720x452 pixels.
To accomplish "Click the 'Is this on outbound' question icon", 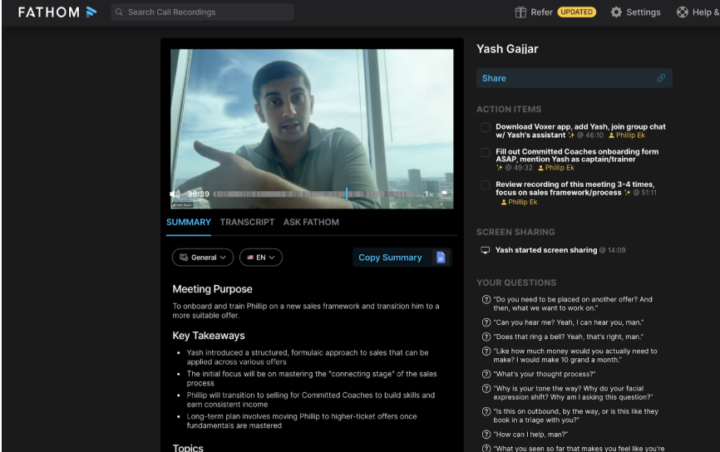I will (x=486, y=412).
